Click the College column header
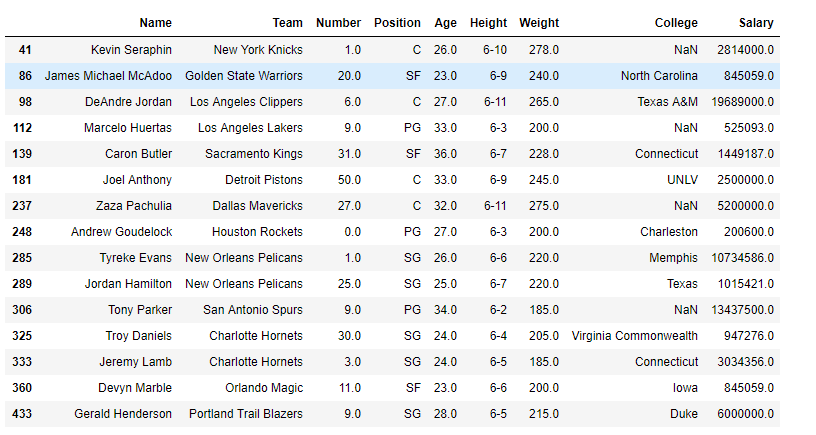This screenshot has height=435, width=816. click(x=676, y=23)
